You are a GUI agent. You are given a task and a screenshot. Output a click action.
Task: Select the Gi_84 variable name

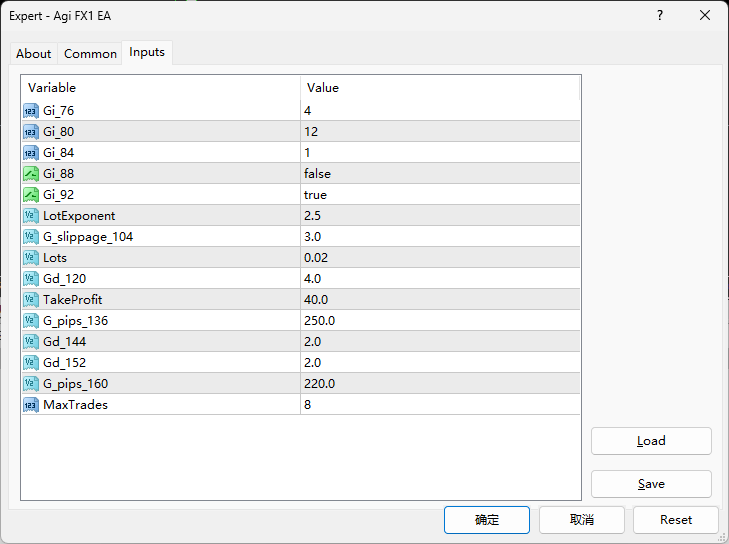59,153
